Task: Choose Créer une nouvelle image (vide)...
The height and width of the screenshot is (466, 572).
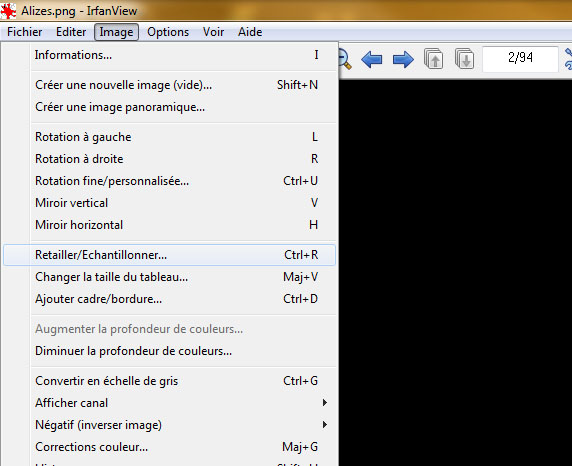Action: pos(169,85)
